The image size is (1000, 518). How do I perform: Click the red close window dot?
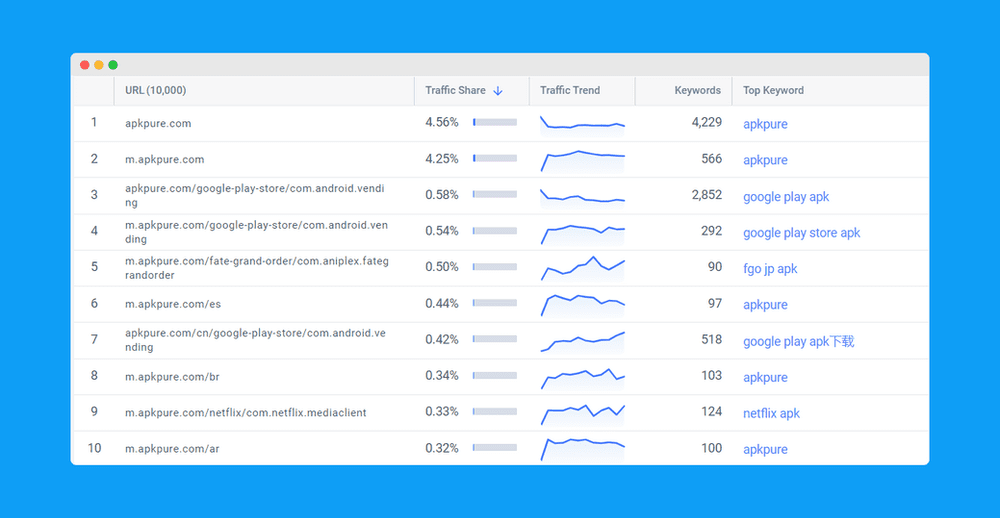(x=85, y=65)
